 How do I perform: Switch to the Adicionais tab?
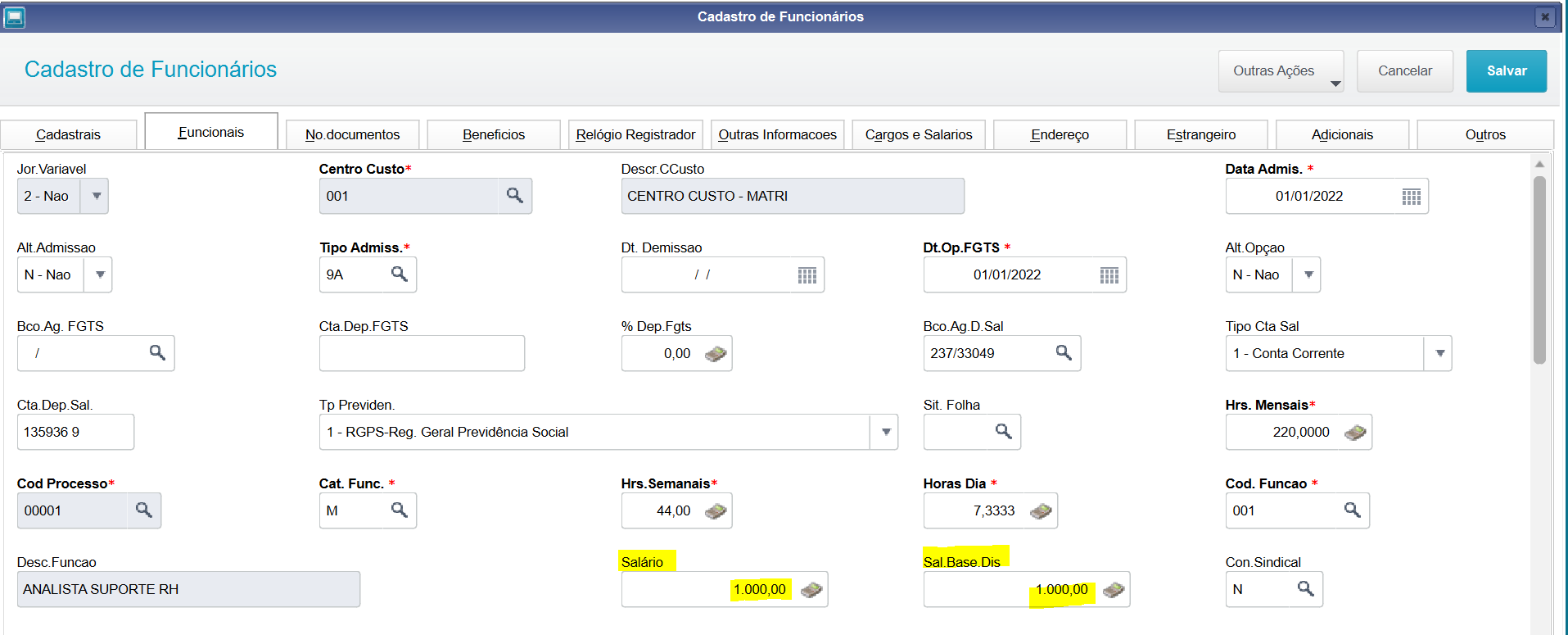(x=1343, y=134)
